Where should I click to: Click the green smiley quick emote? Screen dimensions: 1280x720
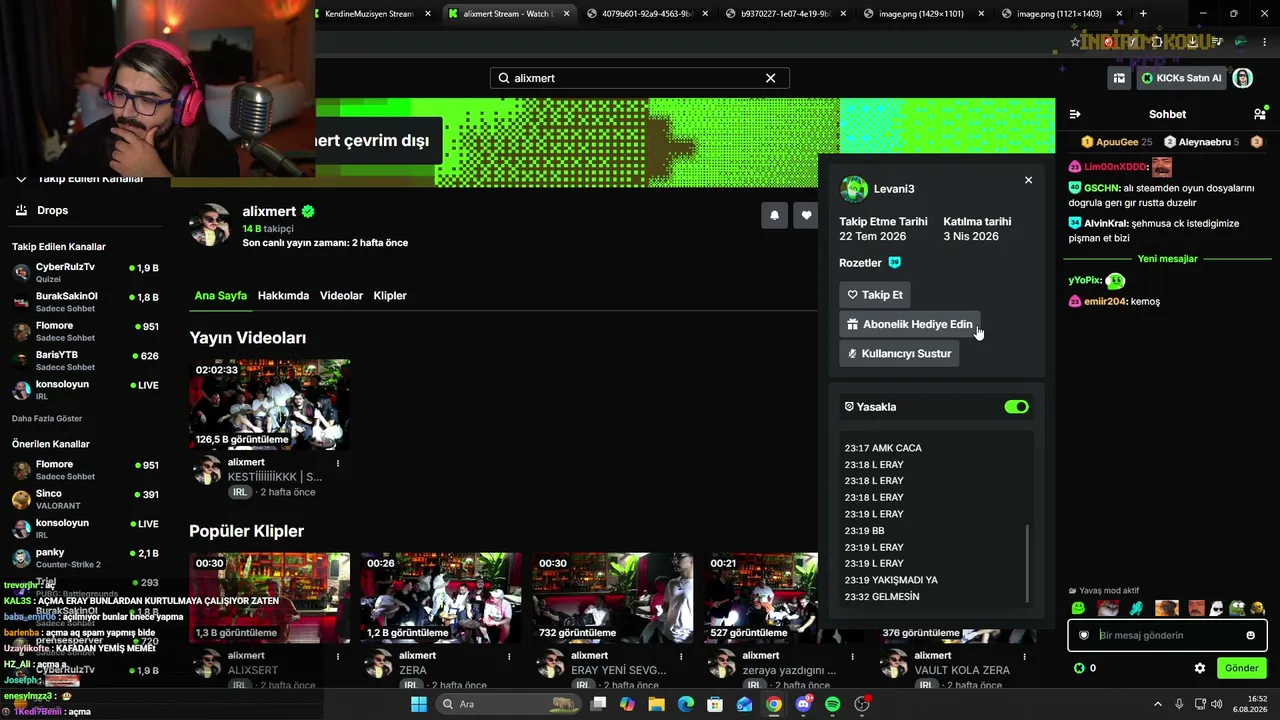click(1078, 608)
